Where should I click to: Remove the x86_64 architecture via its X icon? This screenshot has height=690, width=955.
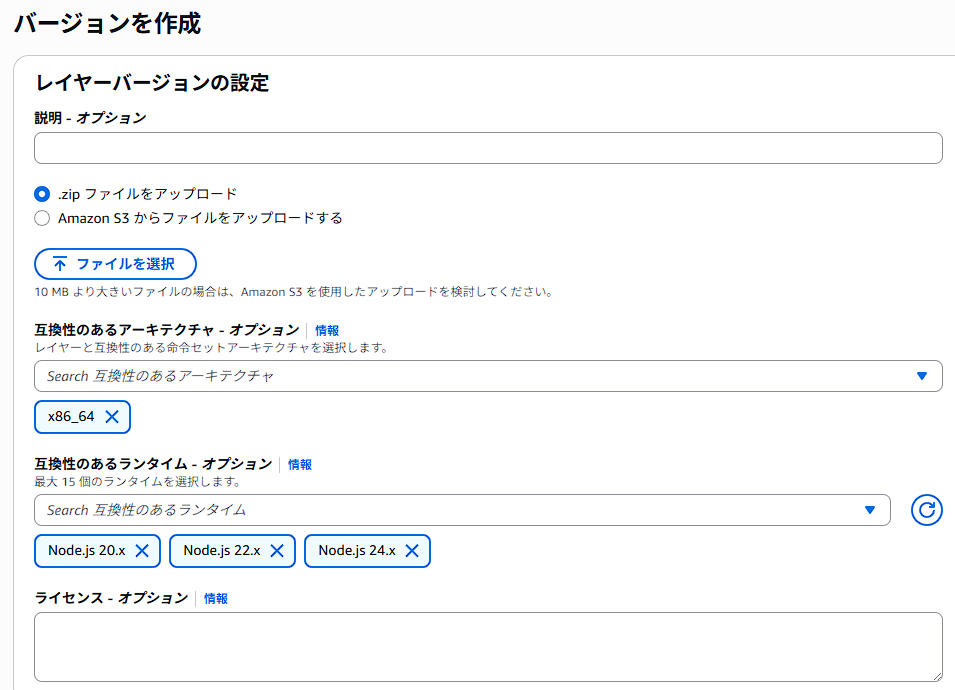pyautogui.click(x=110, y=417)
